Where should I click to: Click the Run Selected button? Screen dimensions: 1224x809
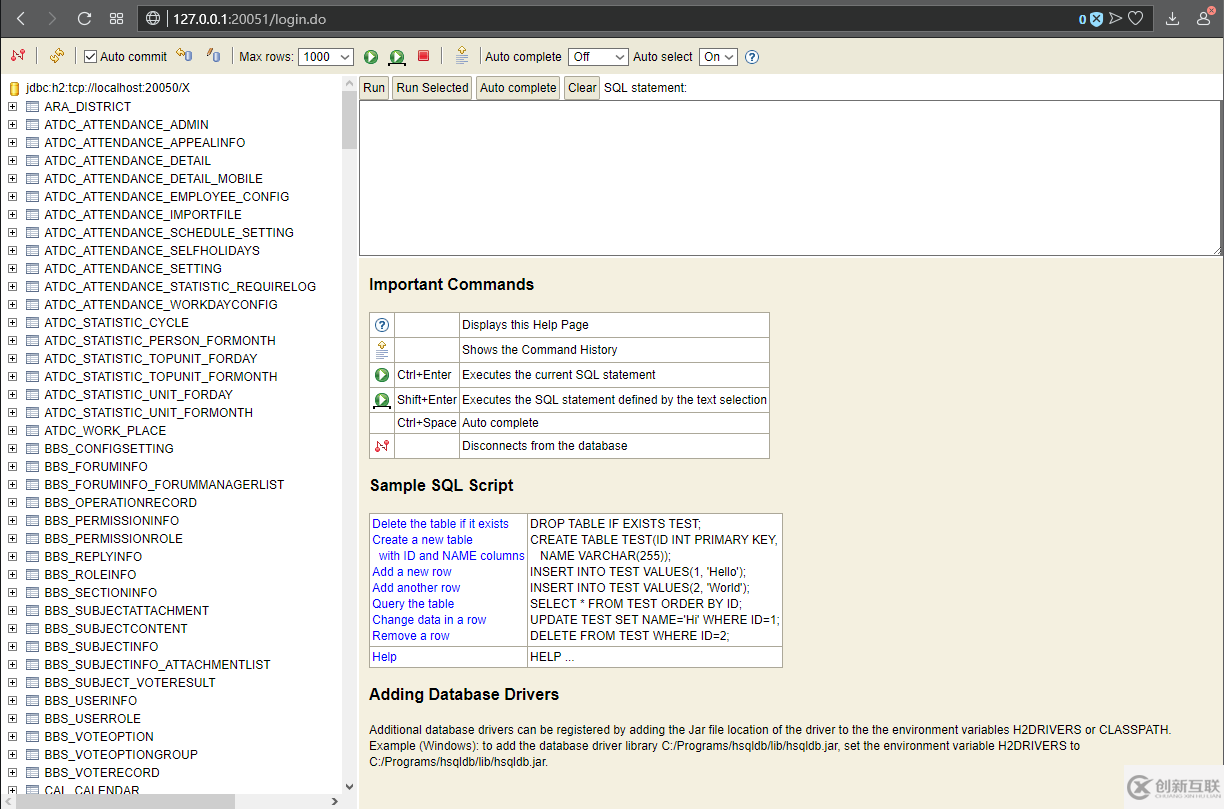pos(432,88)
